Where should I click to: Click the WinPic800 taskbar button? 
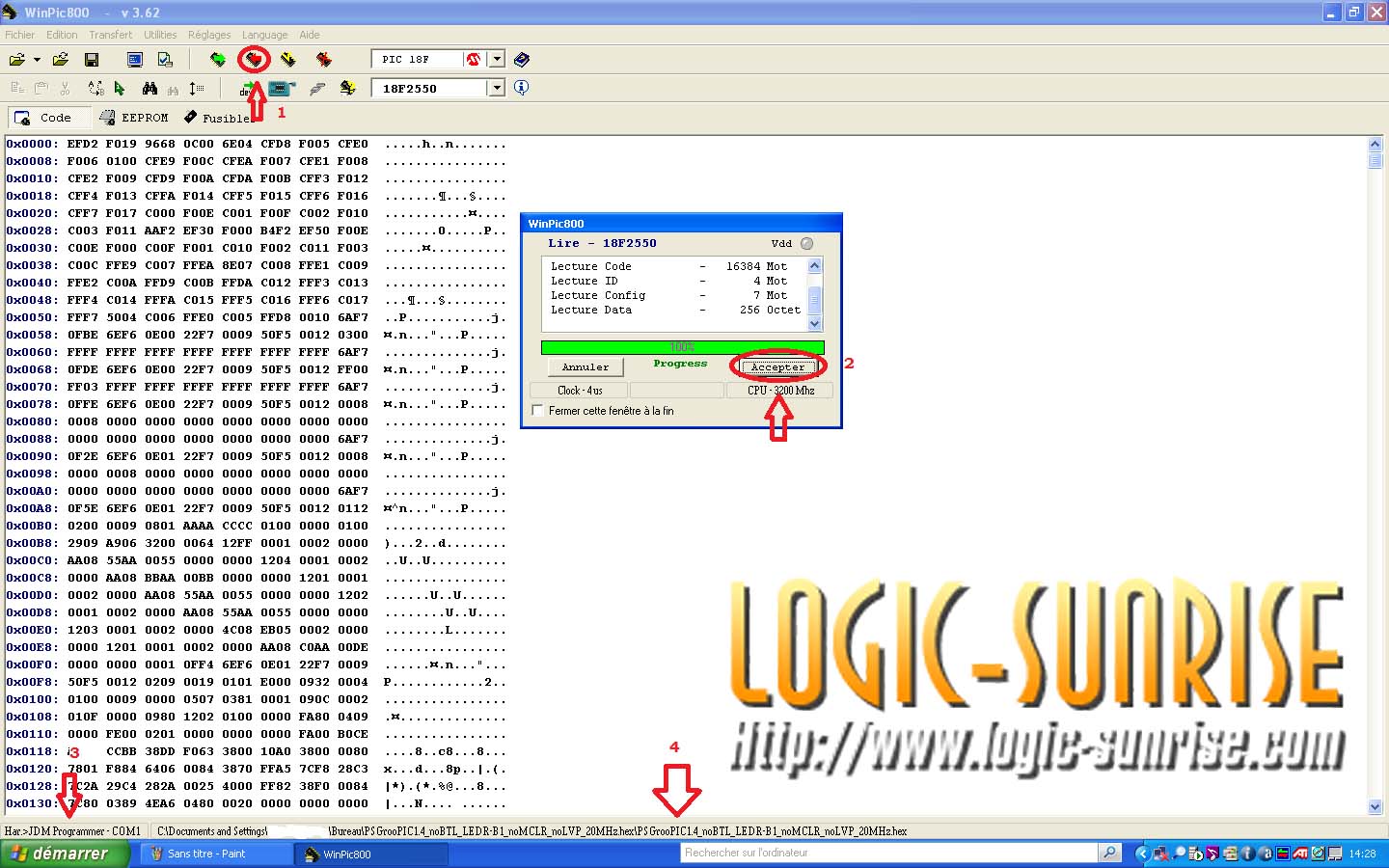pos(371,854)
